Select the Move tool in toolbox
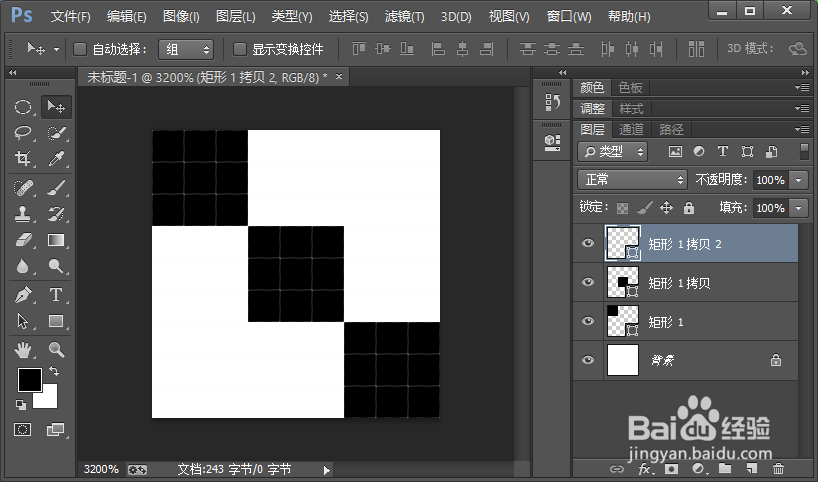818x482 pixels. point(56,107)
